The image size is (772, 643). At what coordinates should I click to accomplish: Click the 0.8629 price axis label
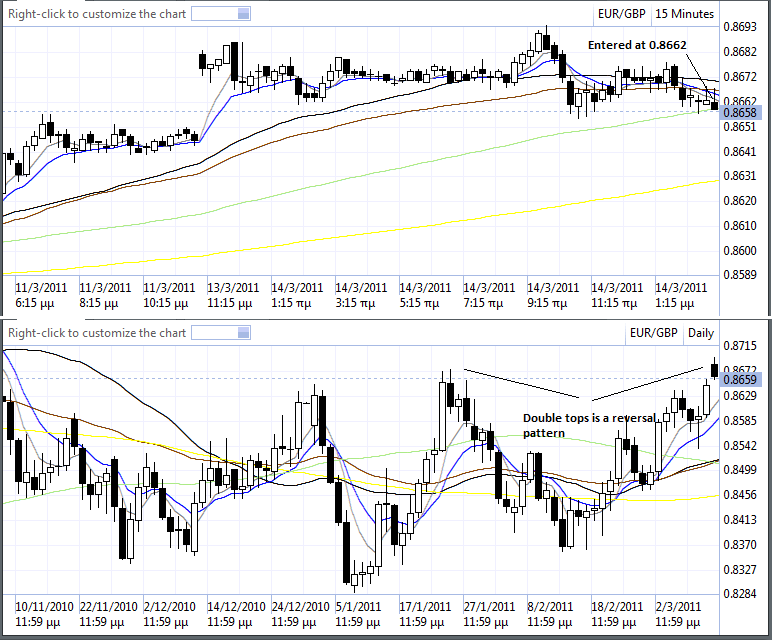[x=740, y=396]
